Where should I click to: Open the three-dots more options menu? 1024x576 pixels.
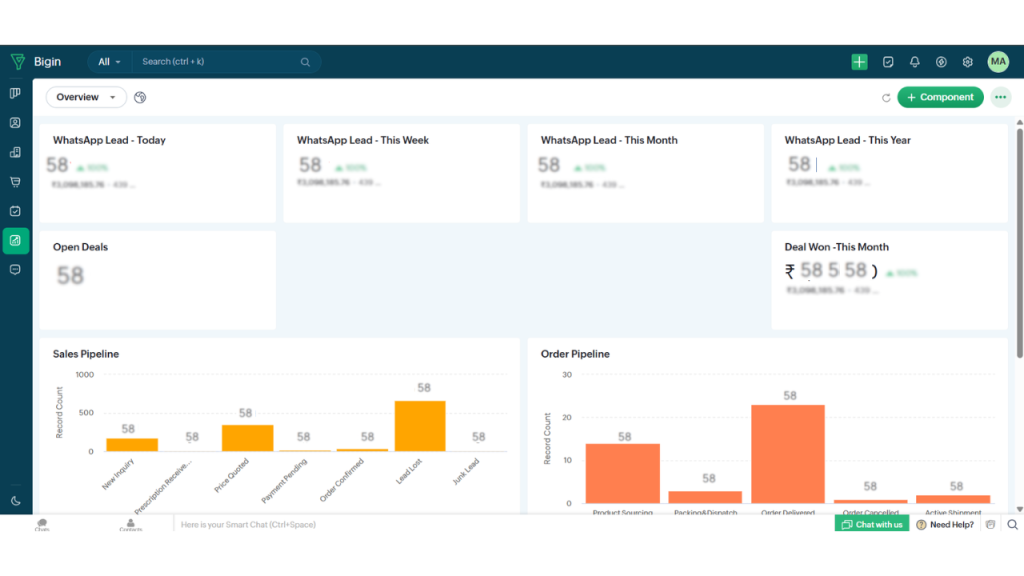pyautogui.click(x=1000, y=97)
